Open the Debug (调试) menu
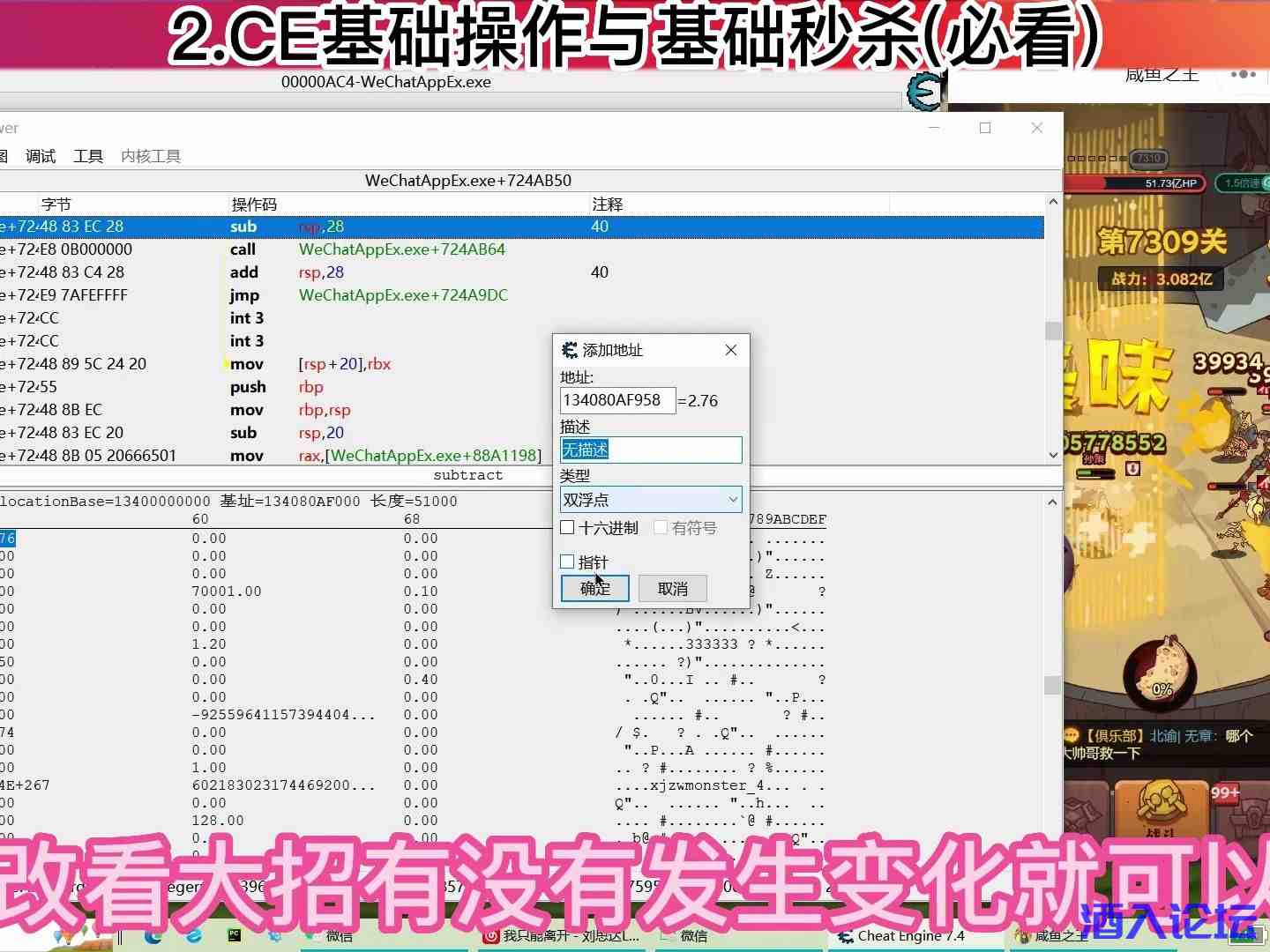The width and height of the screenshot is (1270, 952). coord(41,156)
